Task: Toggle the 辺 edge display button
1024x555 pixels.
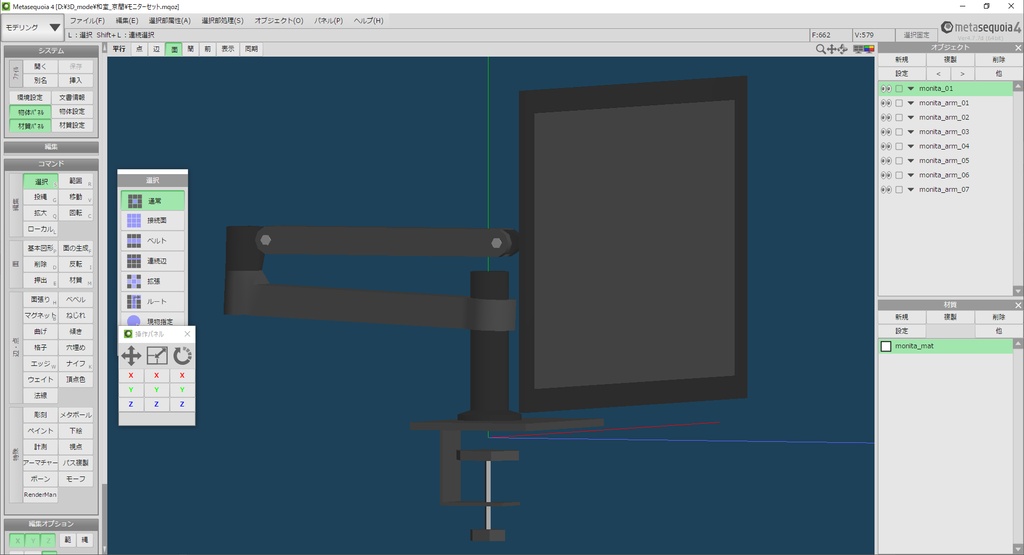Action: tap(156, 49)
